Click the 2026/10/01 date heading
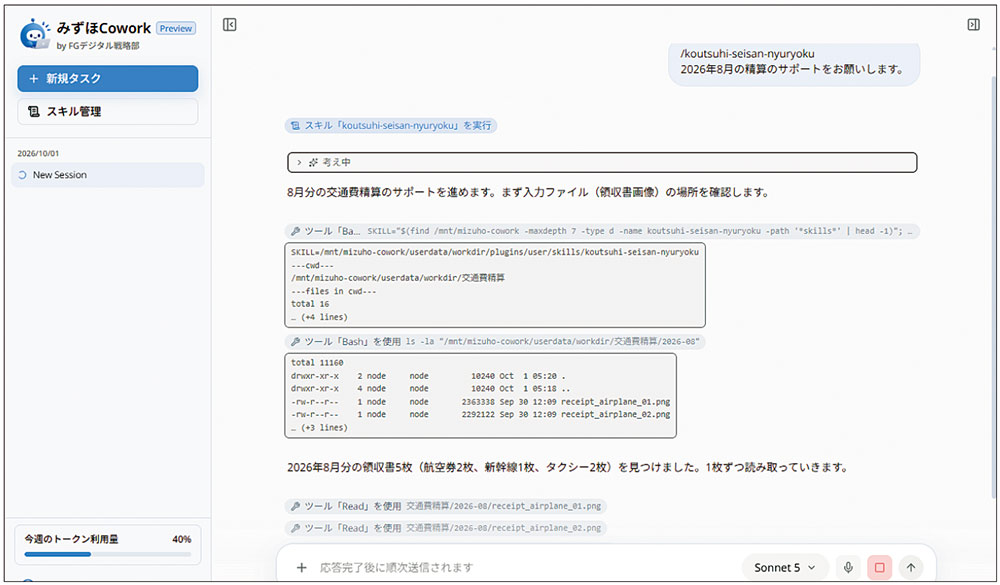The image size is (1000, 585). tap(38, 153)
